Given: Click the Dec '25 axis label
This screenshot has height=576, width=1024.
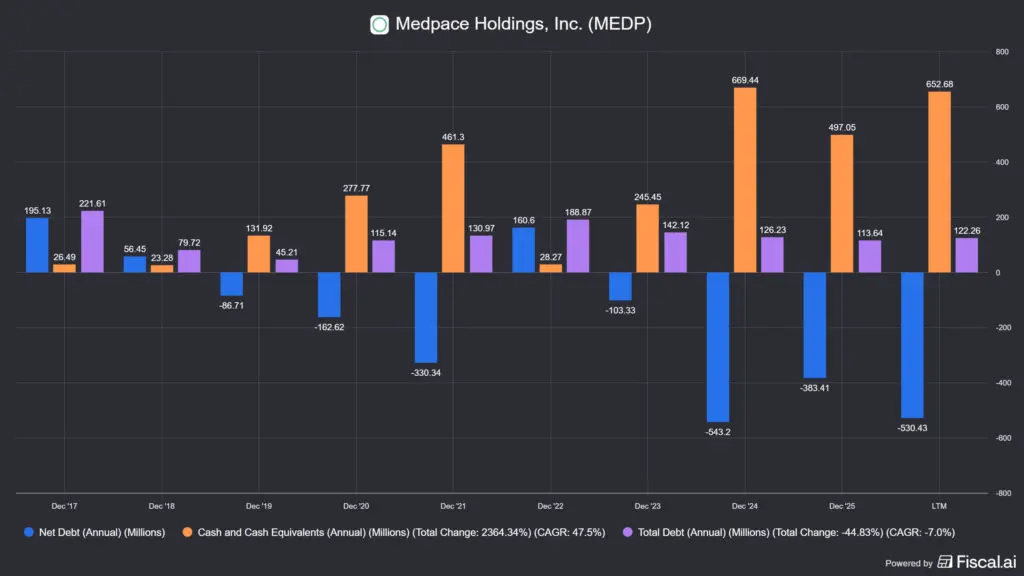Looking at the screenshot, I should [842, 506].
